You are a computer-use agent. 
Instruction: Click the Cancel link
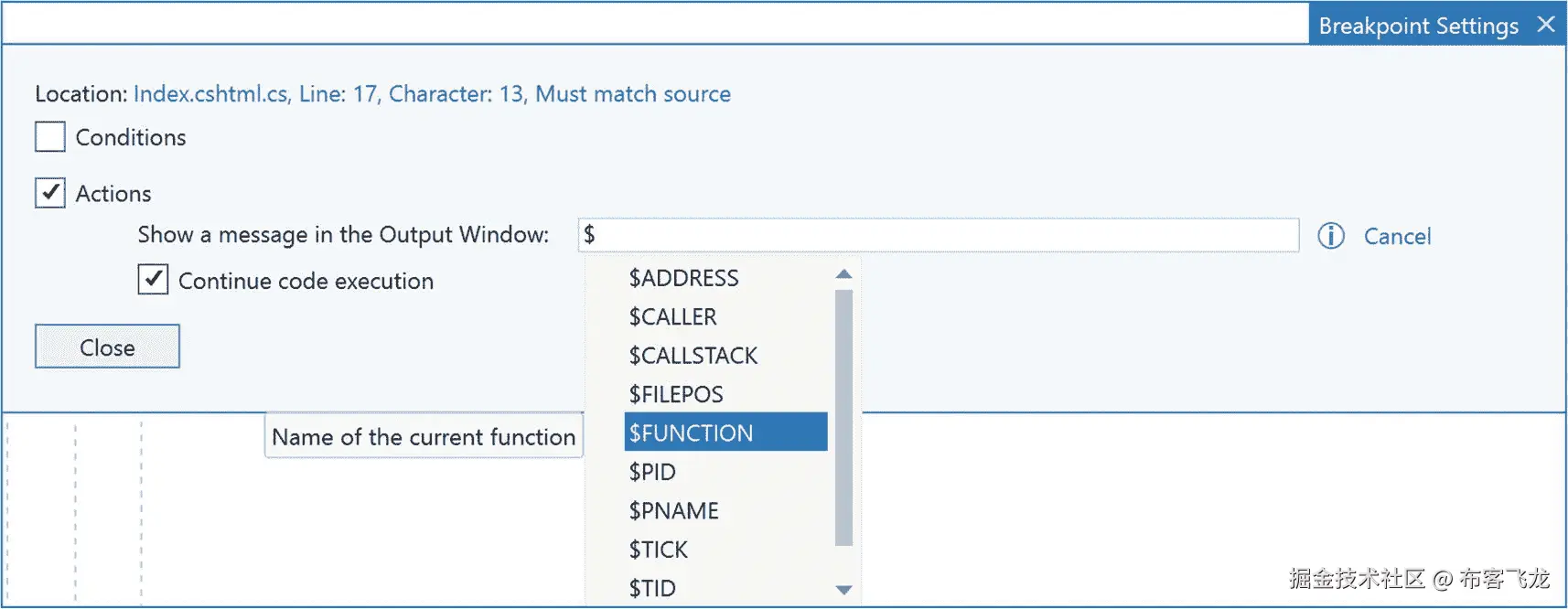coord(1397,237)
